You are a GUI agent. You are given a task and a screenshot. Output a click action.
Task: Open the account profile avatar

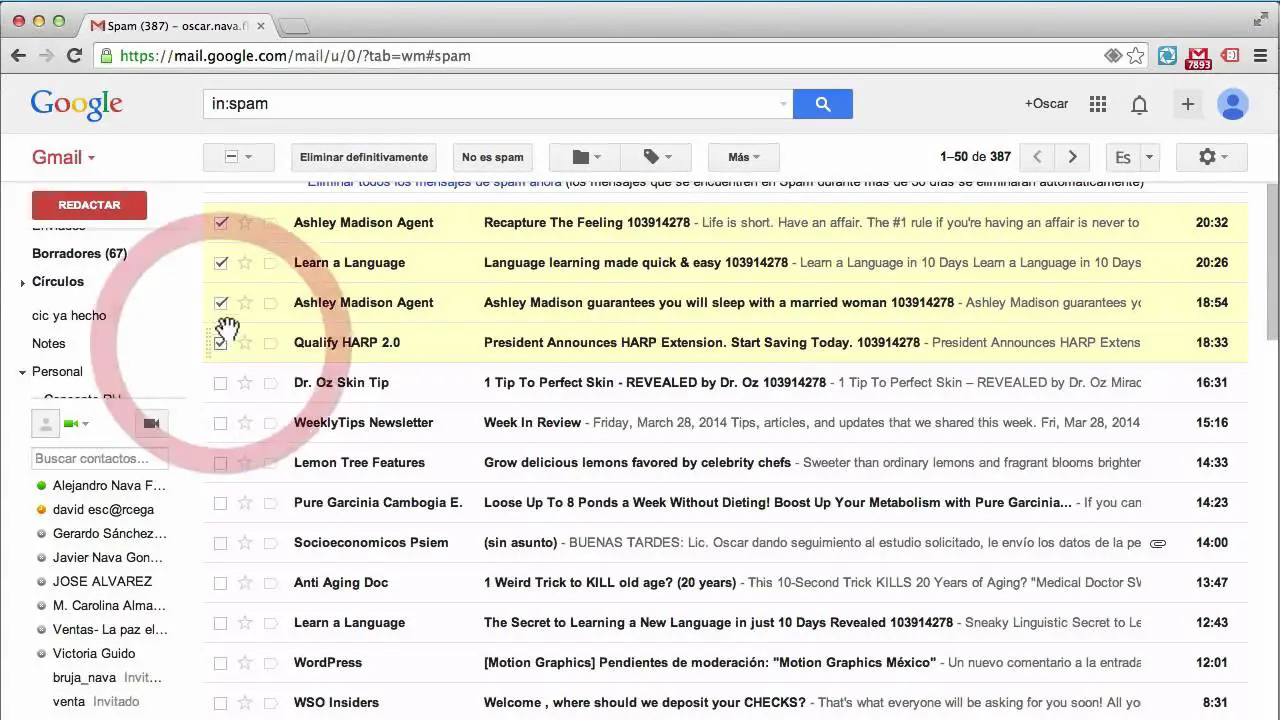(x=1233, y=104)
